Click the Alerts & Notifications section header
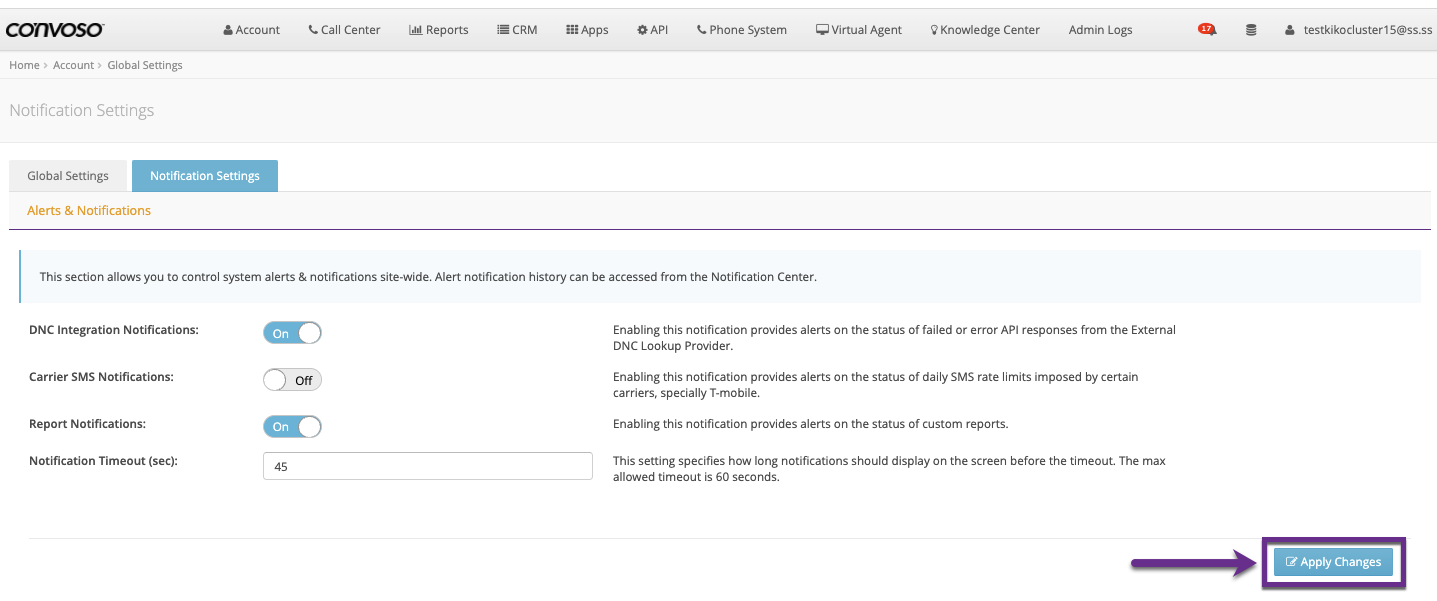This screenshot has width=1437, height=601. tap(89, 210)
